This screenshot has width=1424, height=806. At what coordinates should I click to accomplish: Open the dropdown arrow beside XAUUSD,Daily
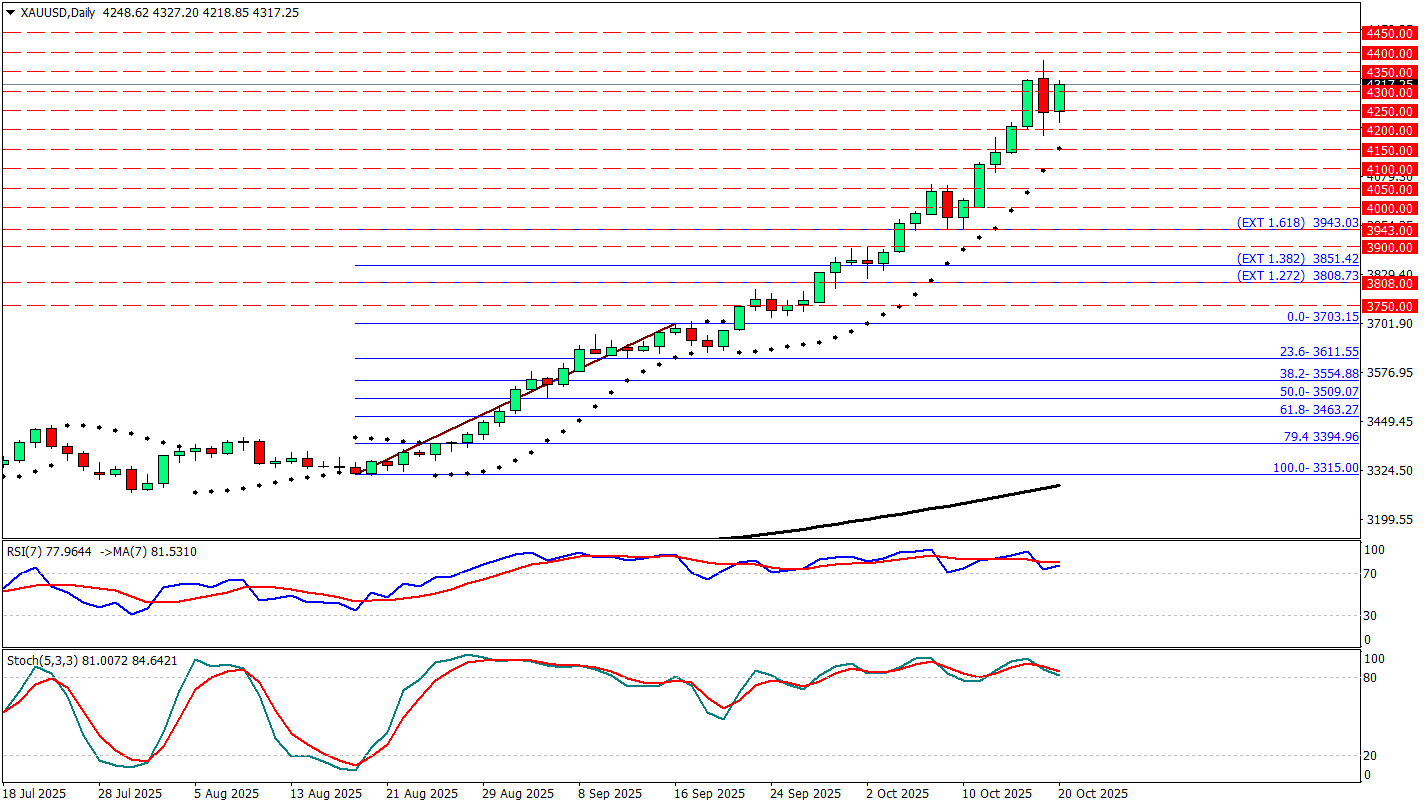point(11,13)
